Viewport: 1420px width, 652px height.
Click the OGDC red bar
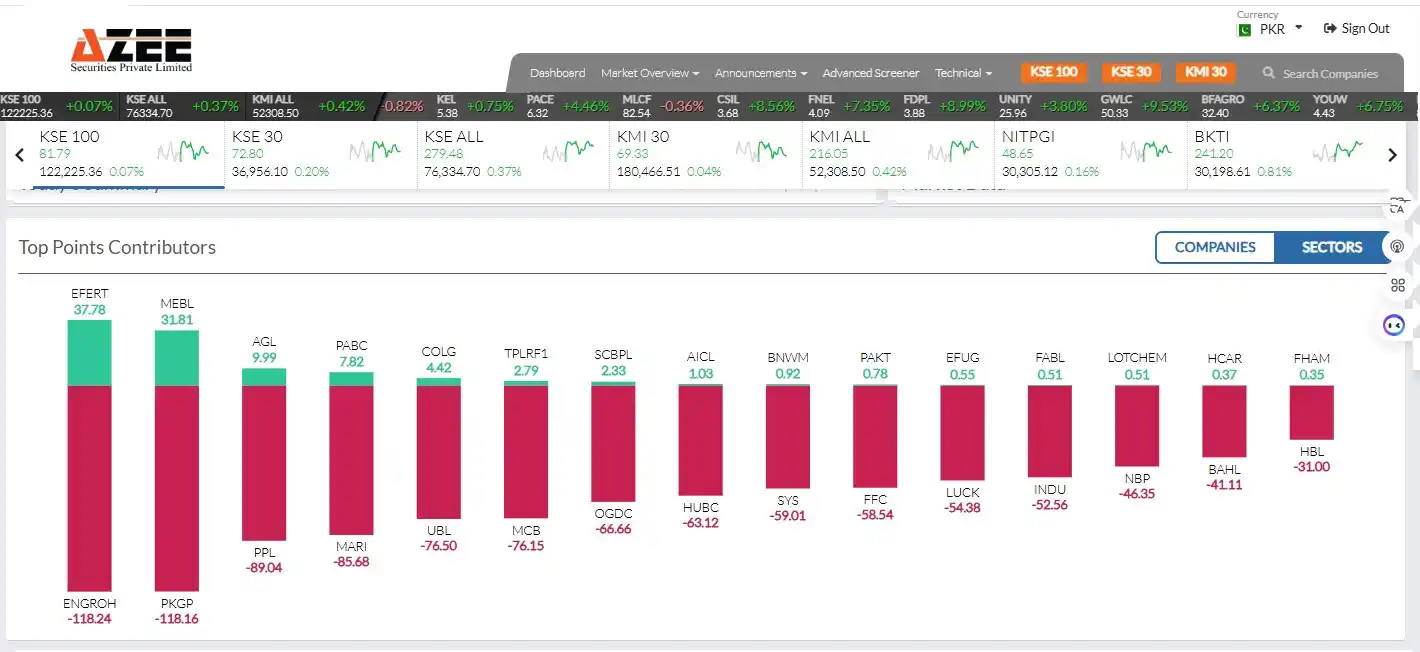click(x=613, y=443)
